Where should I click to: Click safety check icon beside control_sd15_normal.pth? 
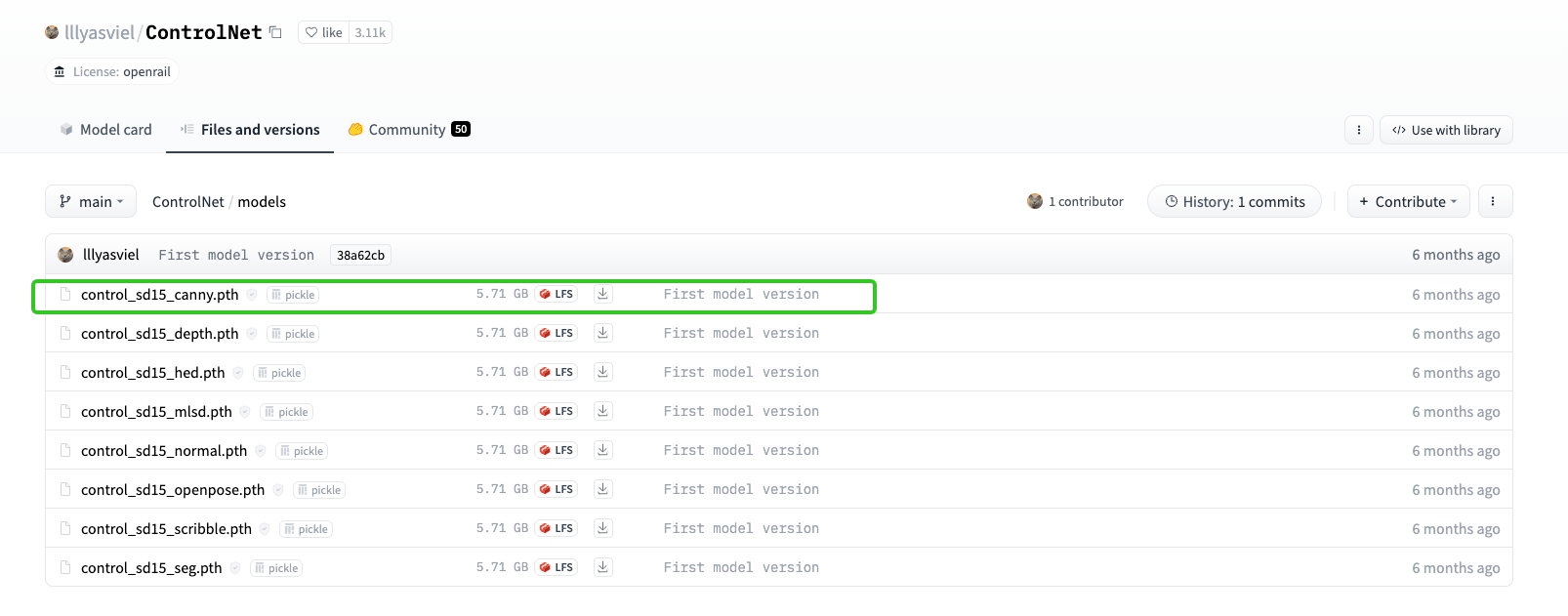pyautogui.click(x=261, y=451)
